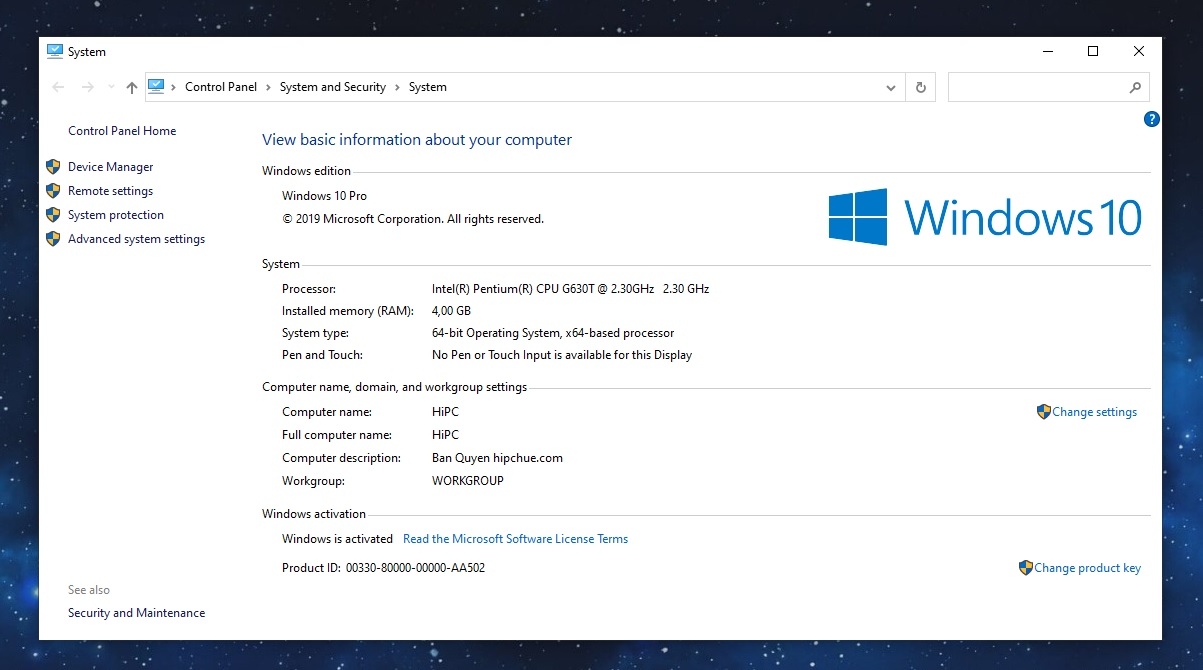The height and width of the screenshot is (670, 1203).
Task: Click the "Ban Quyen hipchue.com" description
Action: point(497,458)
